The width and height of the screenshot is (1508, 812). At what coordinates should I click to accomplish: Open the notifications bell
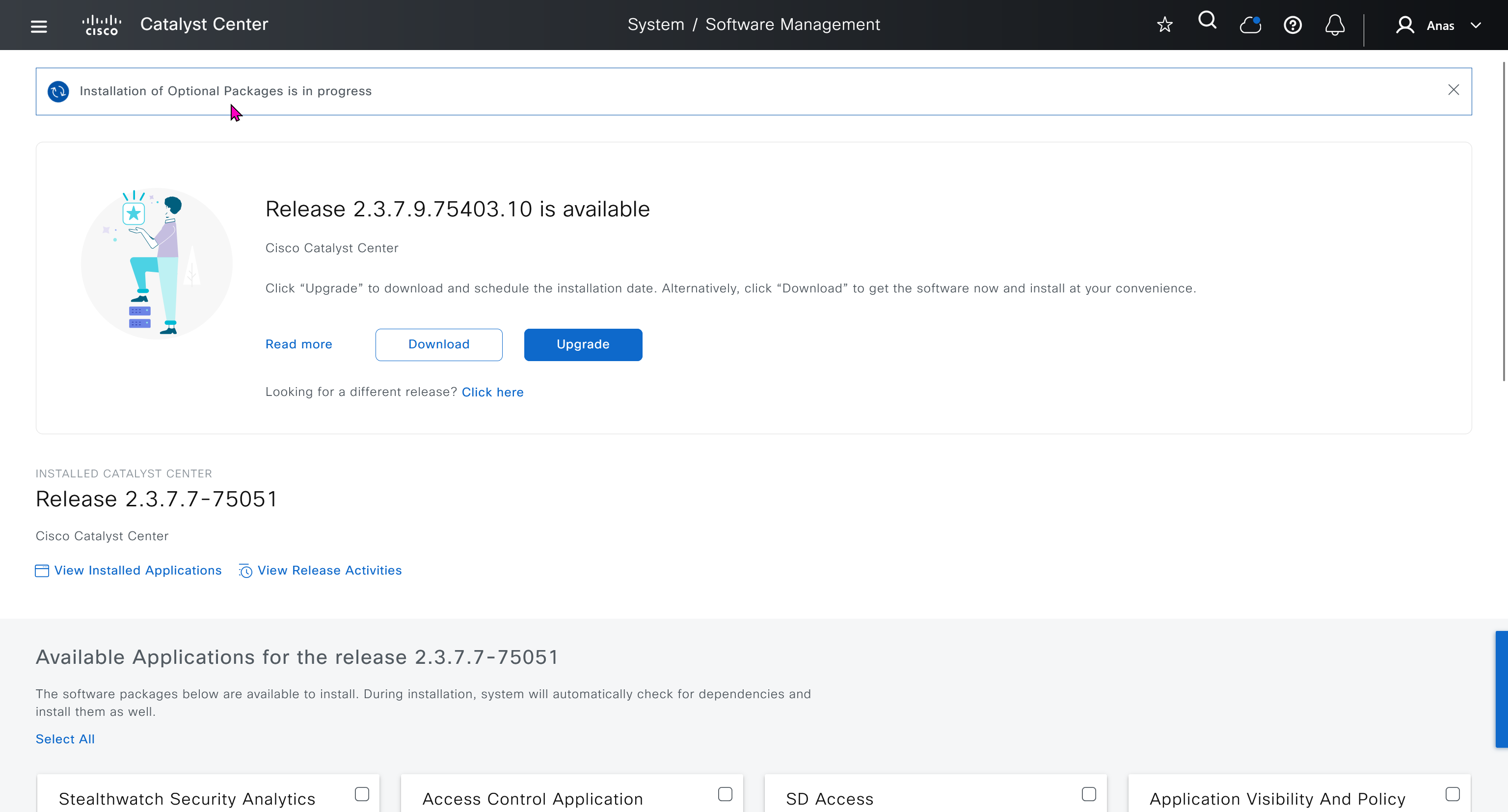pyautogui.click(x=1335, y=25)
